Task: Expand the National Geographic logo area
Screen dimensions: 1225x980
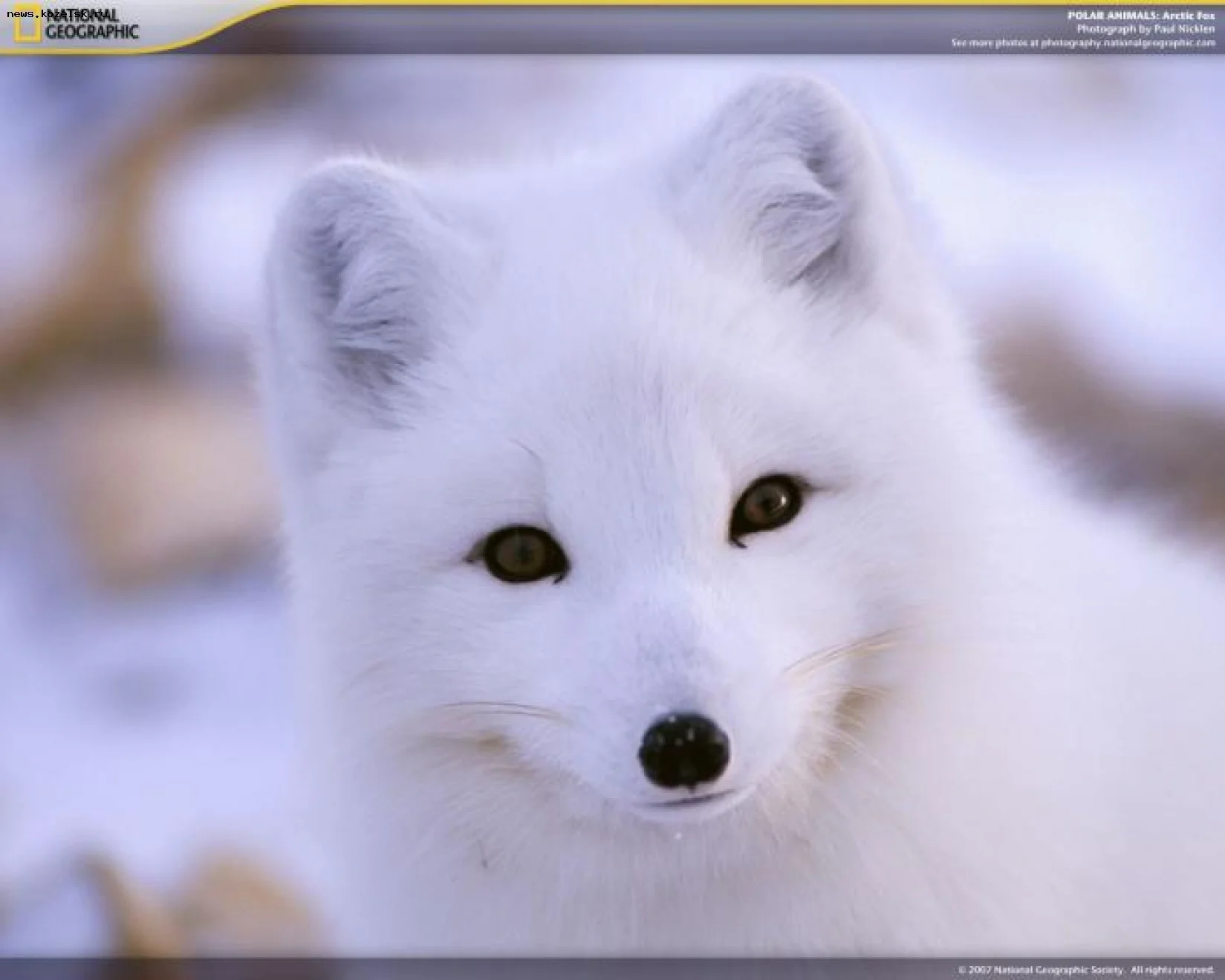Action: pos(74,21)
